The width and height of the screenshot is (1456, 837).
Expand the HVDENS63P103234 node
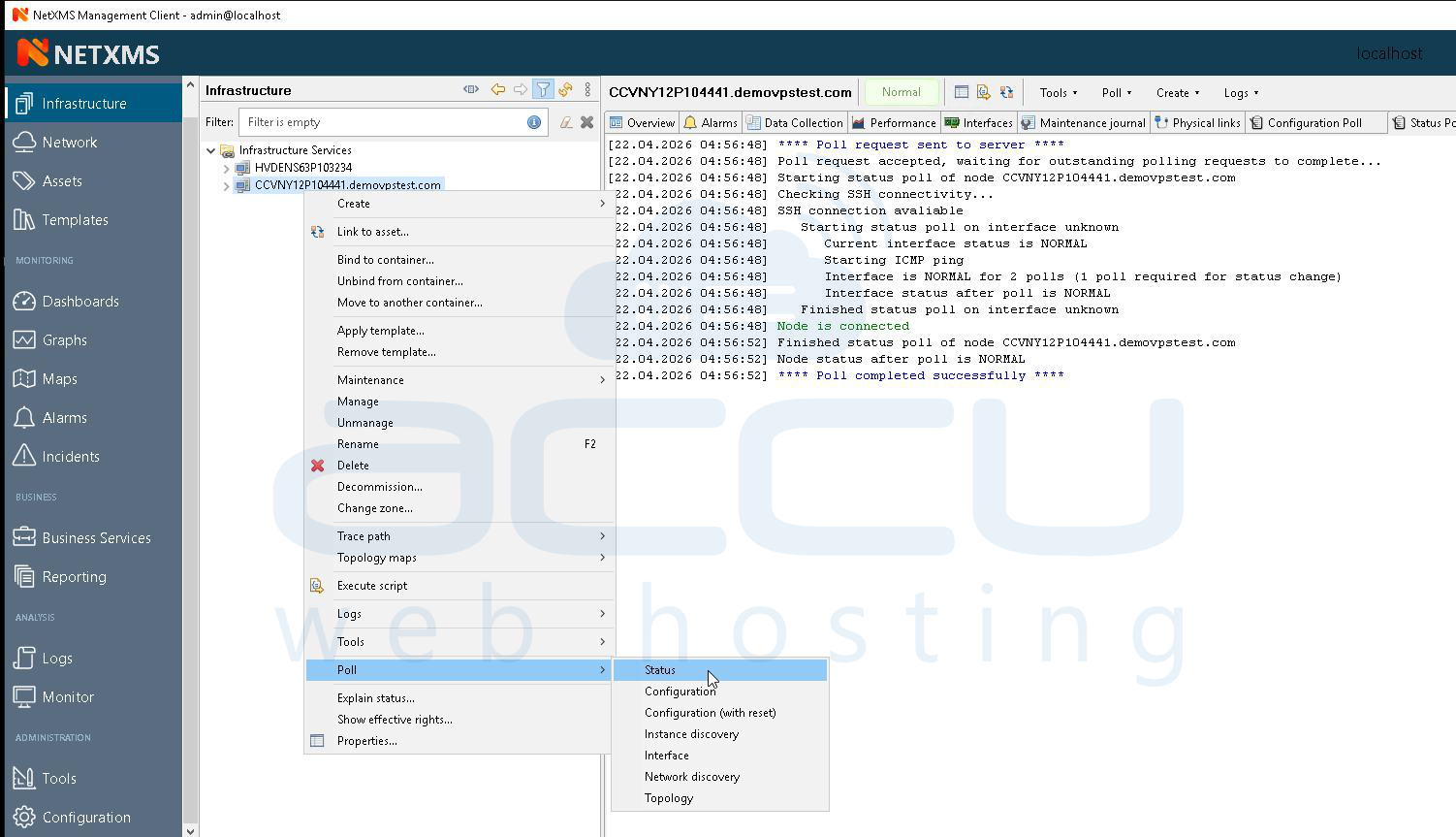227,168
